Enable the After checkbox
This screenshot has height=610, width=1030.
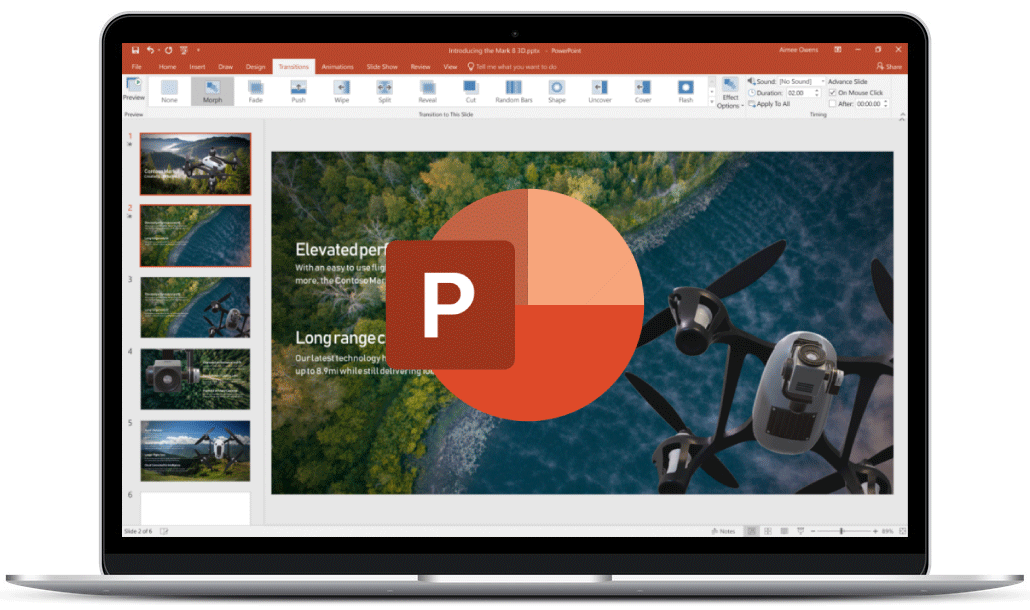tap(832, 104)
